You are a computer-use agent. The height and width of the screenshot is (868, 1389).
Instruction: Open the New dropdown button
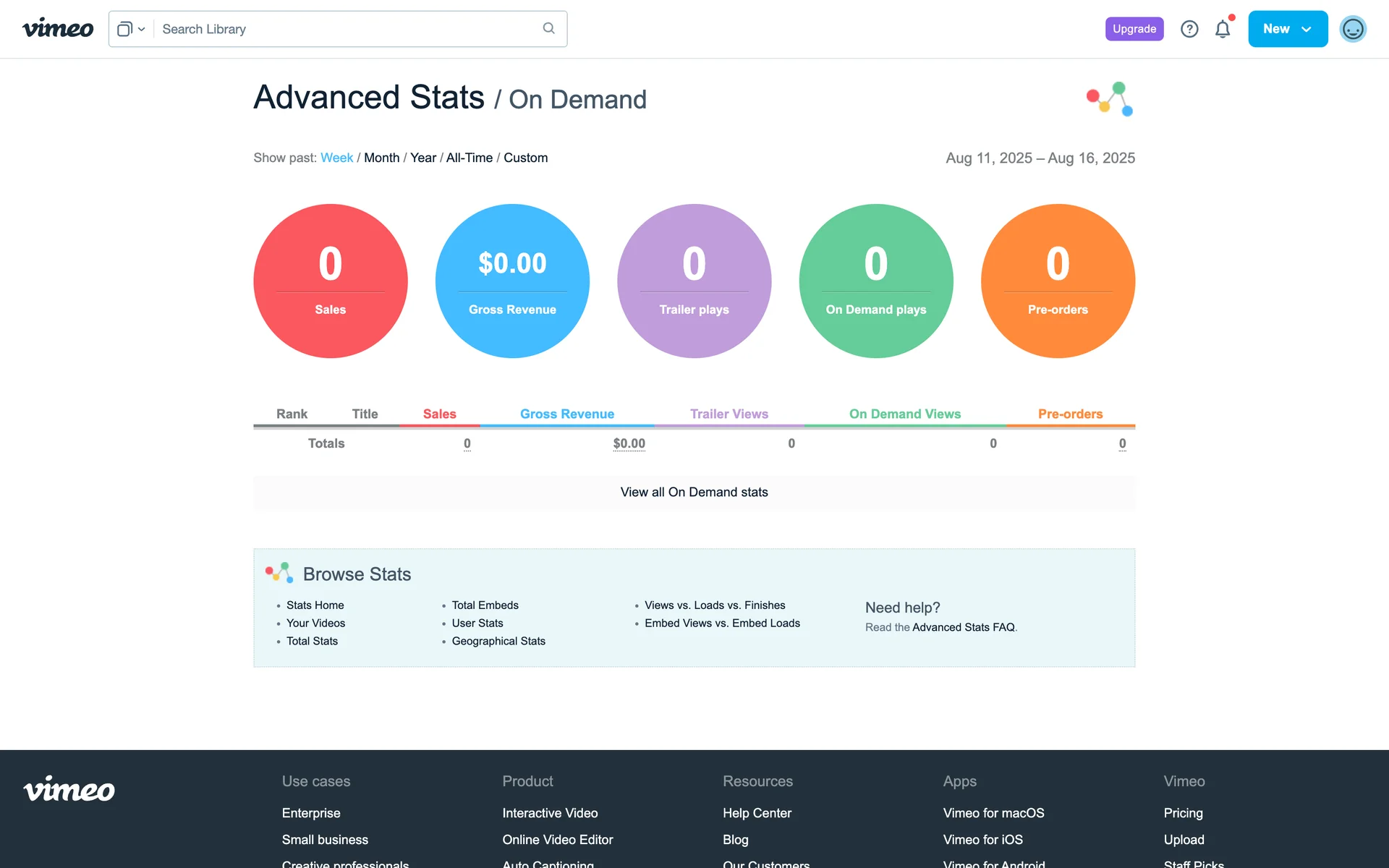click(x=1287, y=29)
